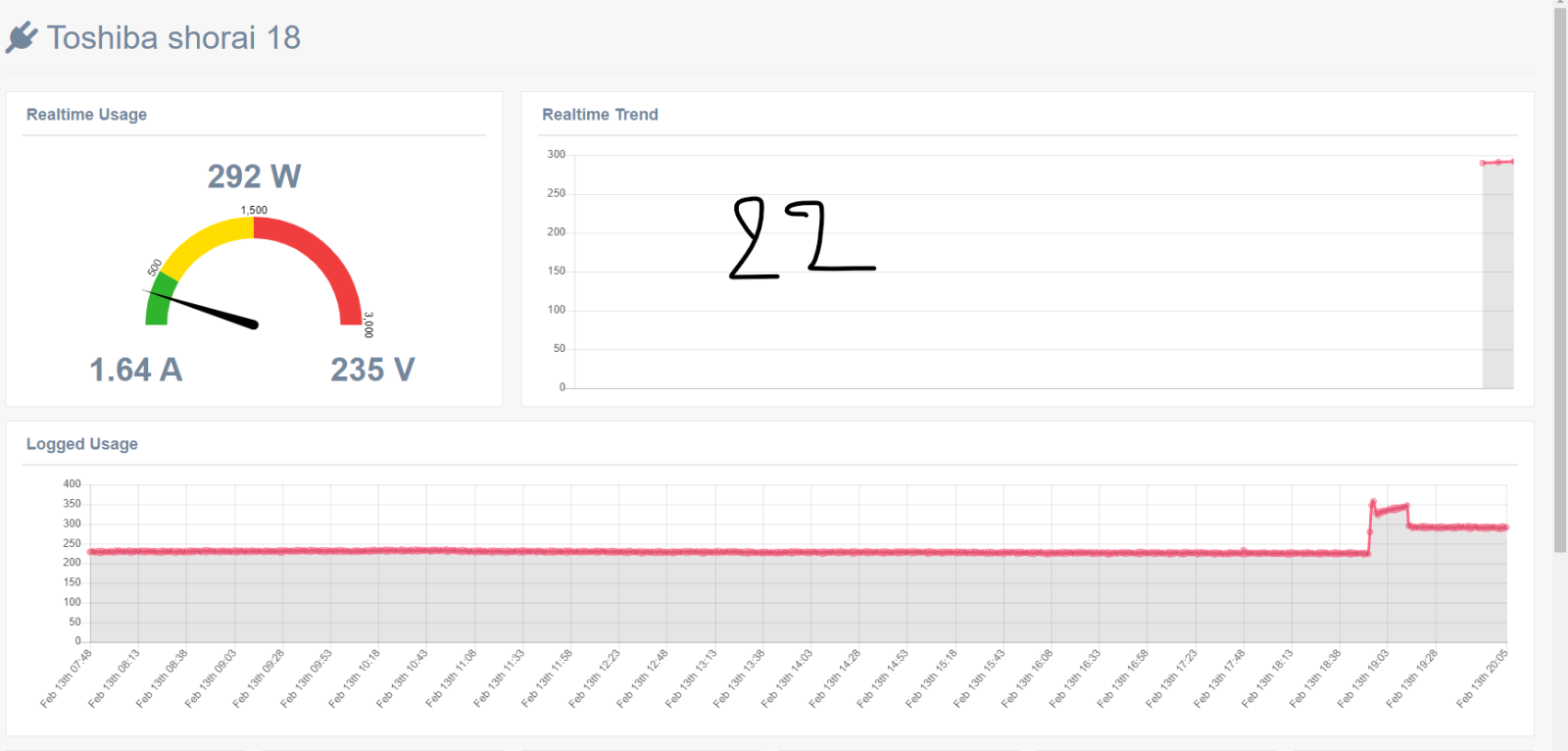Click the 150 axis label in Realtime Trend
The width and height of the screenshot is (1568, 751).
(x=556, y=271)
